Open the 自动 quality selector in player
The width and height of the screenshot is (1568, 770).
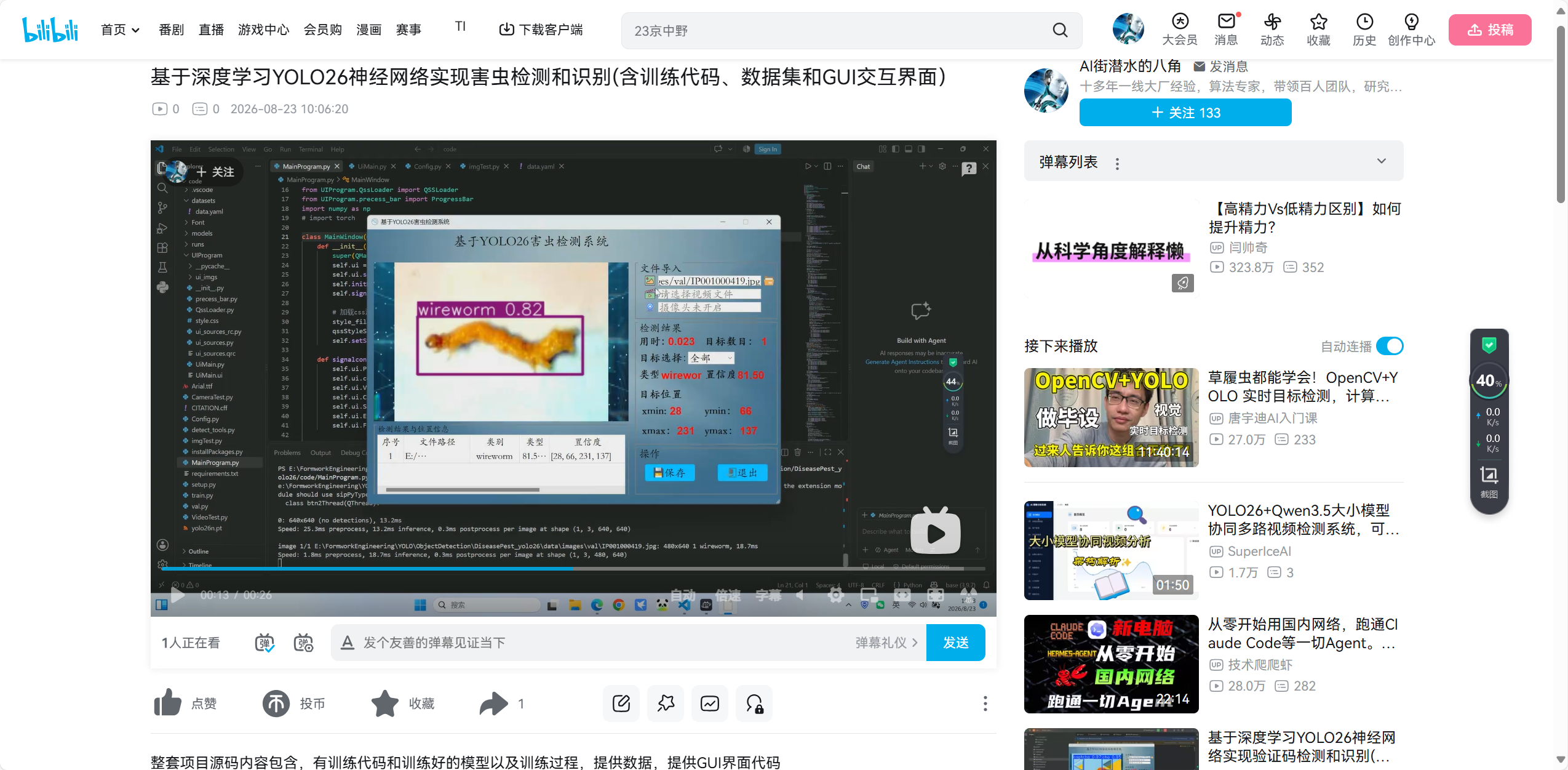click(x=683, y=595)
